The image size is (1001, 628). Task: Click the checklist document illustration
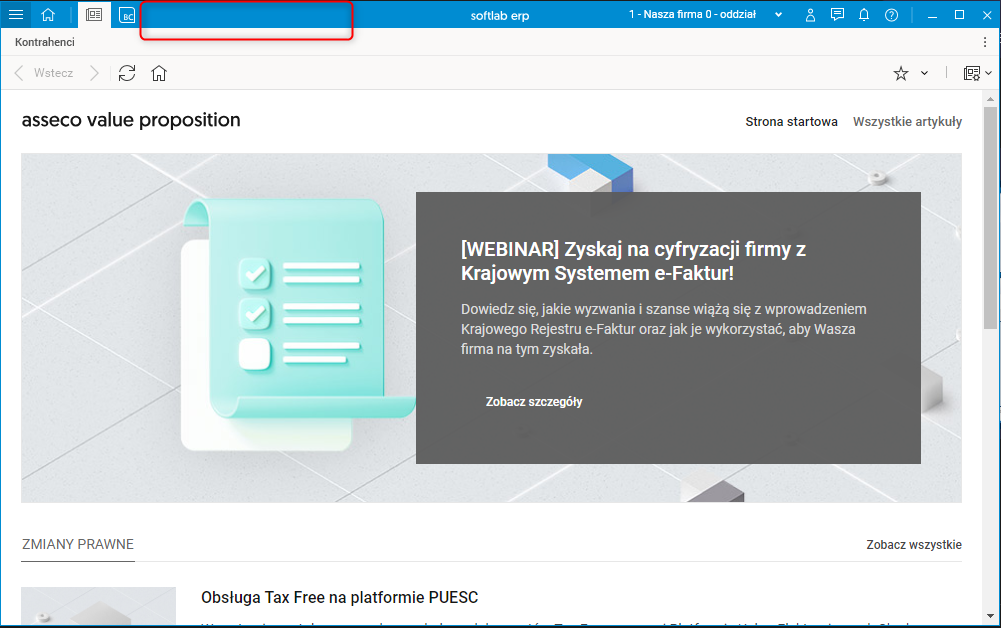(x=297, y=324)
